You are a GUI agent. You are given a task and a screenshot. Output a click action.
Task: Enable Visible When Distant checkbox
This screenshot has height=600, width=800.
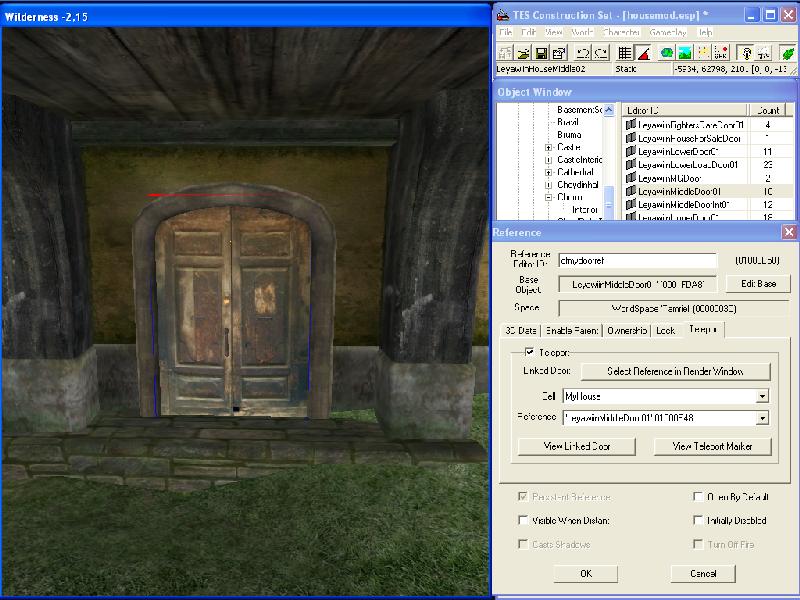tap(522, 520)
